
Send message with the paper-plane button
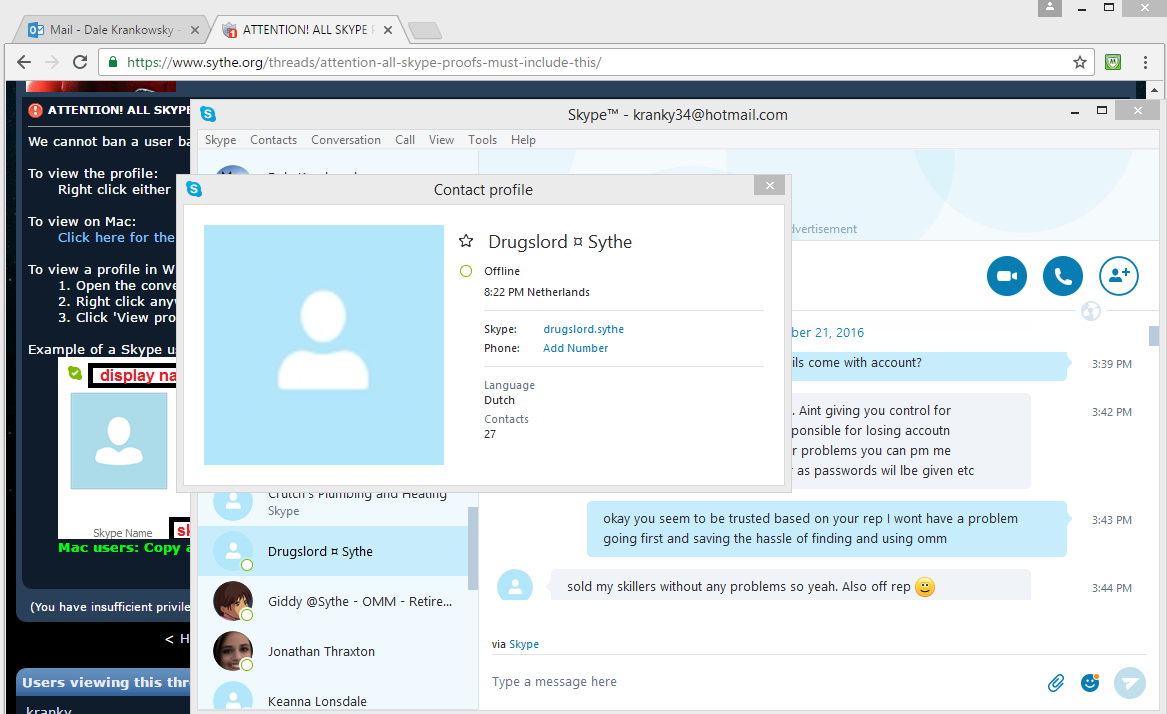point(1130,683)
